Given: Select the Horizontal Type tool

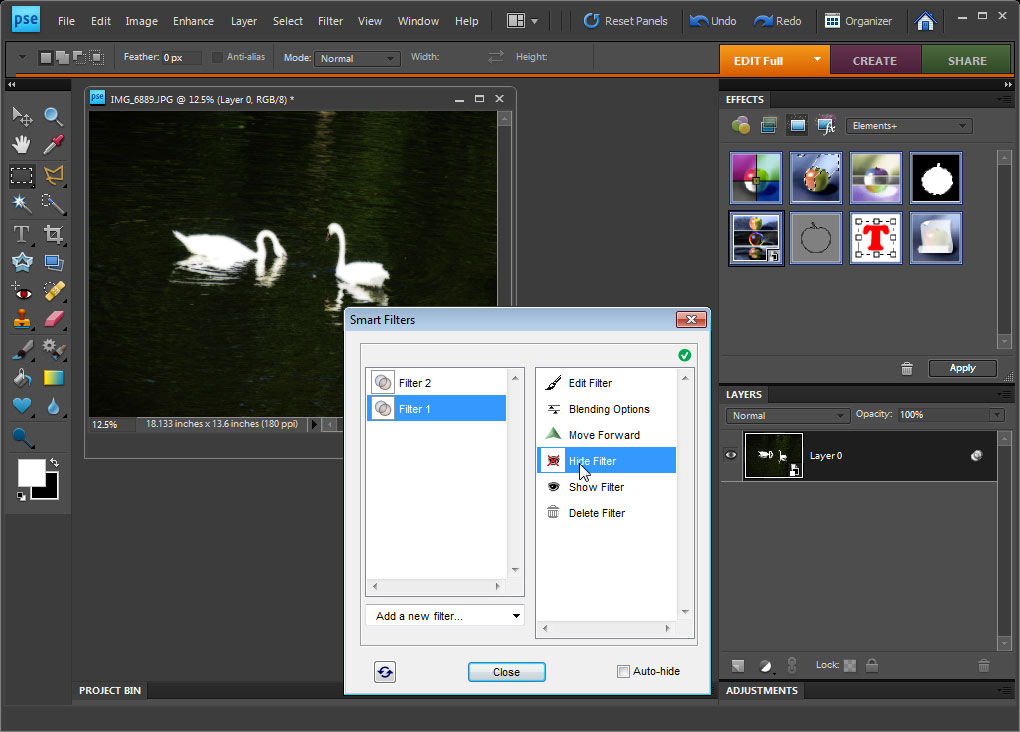Looking at the screenshot, I should pyautogui.click(x=21, y=234).
